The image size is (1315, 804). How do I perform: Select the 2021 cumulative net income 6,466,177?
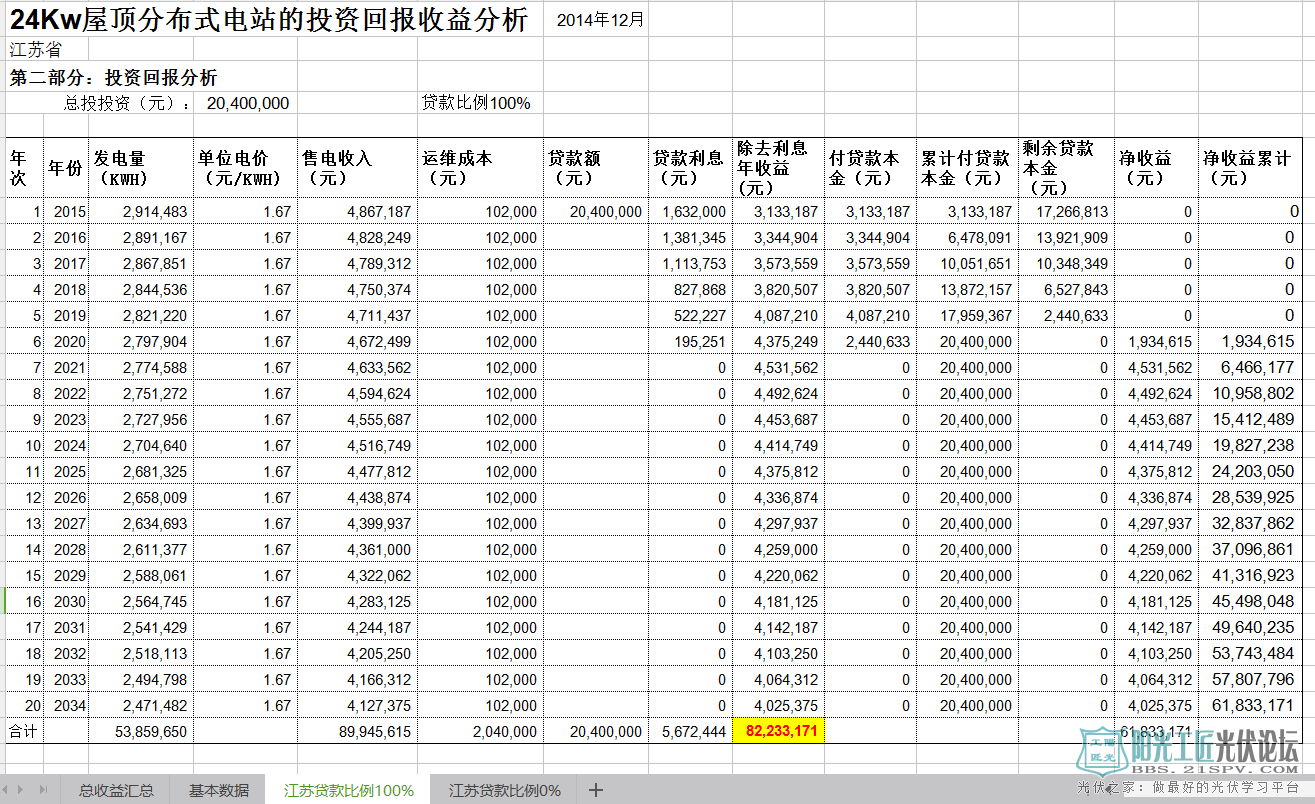click(x=1250, y=368)
